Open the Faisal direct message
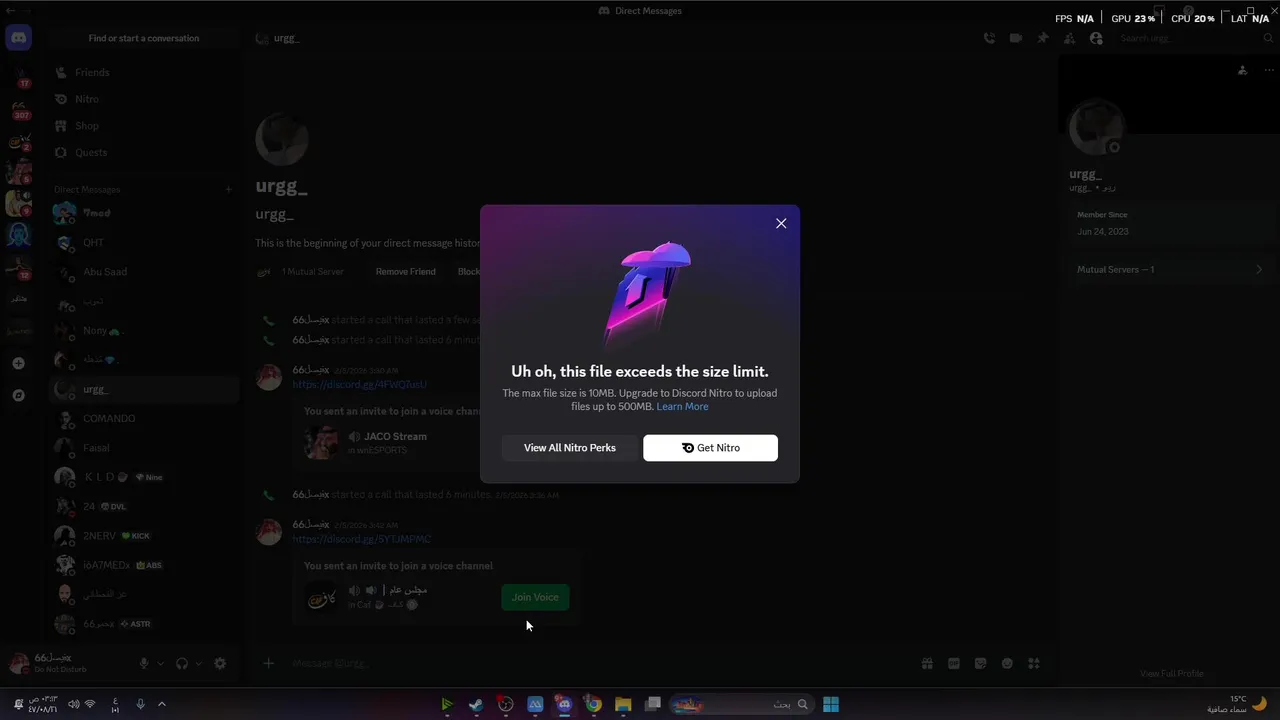The width and height of the screenshot is (1280, 720). [x=144, y=448]
